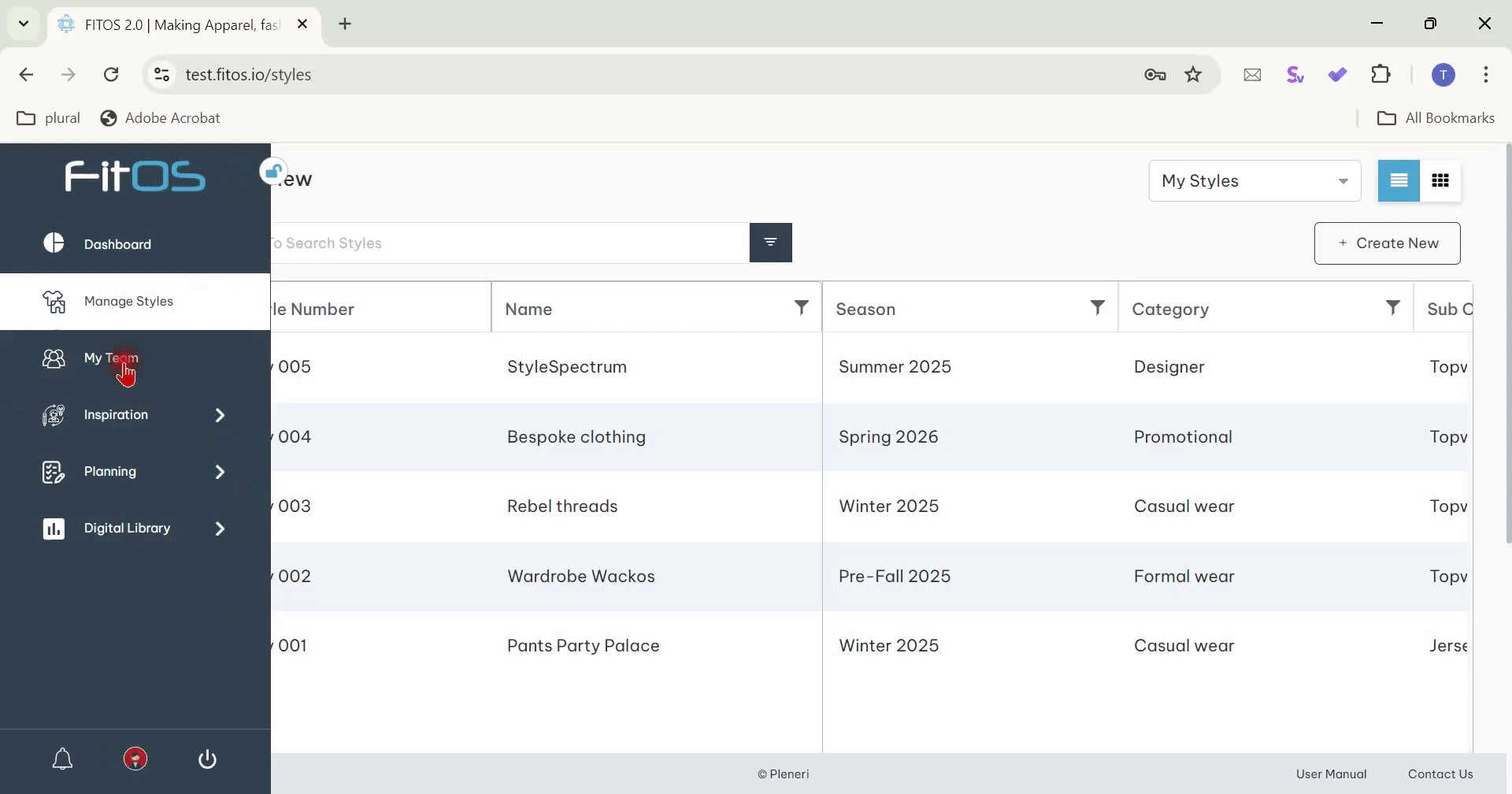
Task: Open notifications bell icon
Action: point(63,759)
